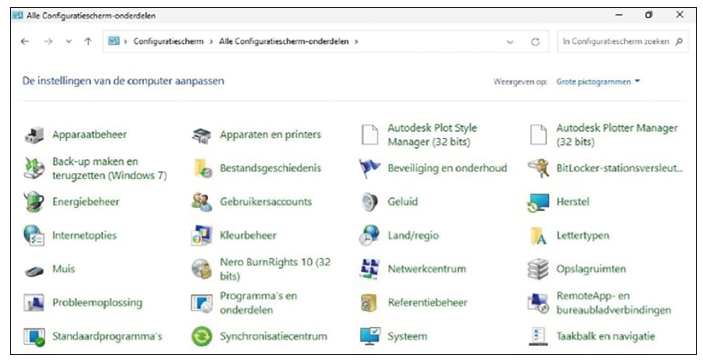Image resolution: width=703 pixels, height=362 pixels.
Task: Open the Programma's en onderdelen icon
Action: point(201,303)
